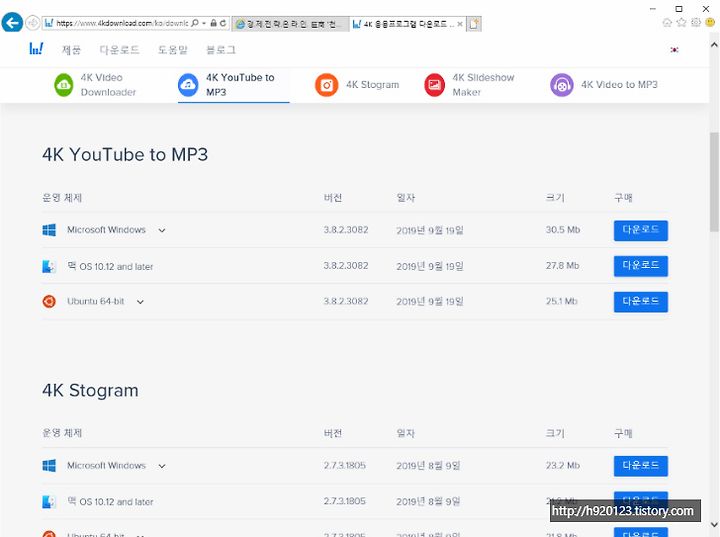Screen dimensions: 720x537
Task: Click the Korean flag language icon
Action: (x=674, y=50)
